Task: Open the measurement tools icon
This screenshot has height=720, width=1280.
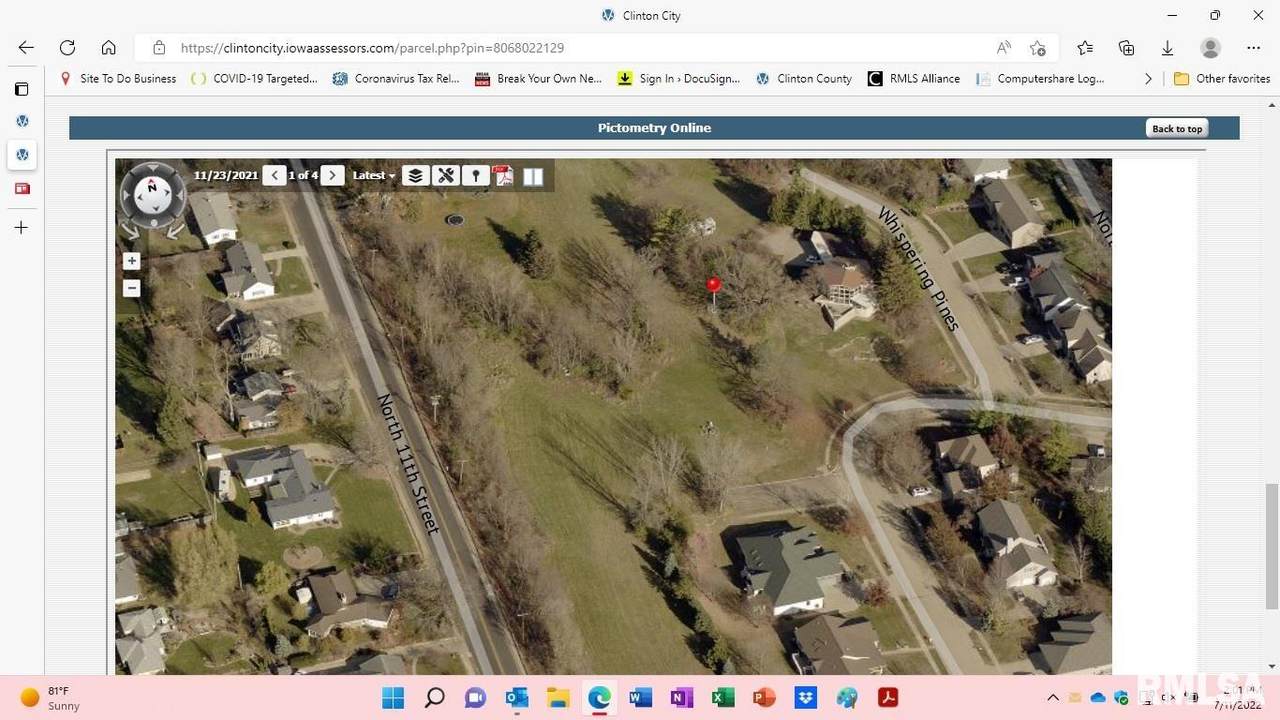Action: point(446,176)
